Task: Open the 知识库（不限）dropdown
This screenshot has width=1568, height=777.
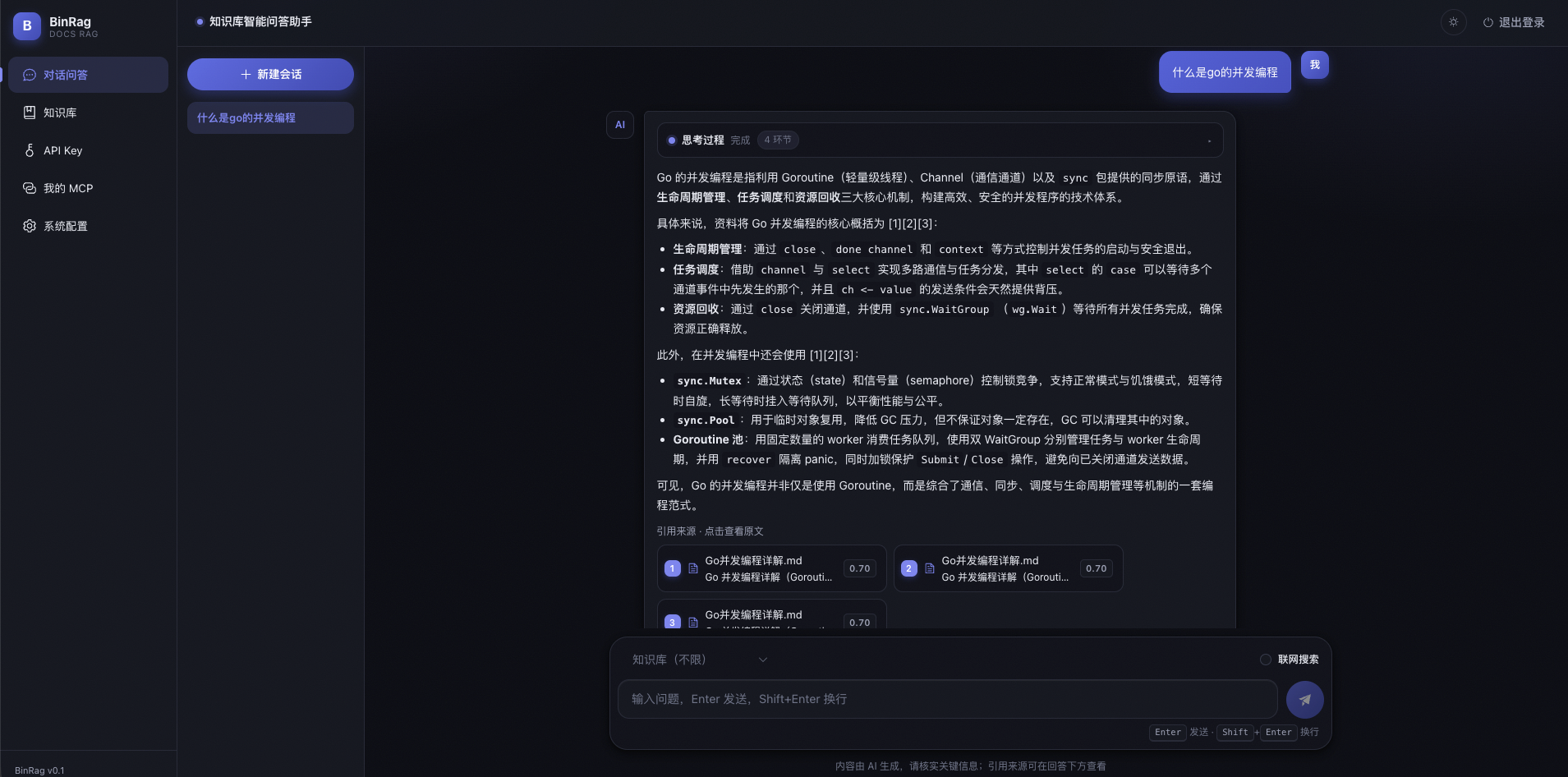Action: point(700,660)
